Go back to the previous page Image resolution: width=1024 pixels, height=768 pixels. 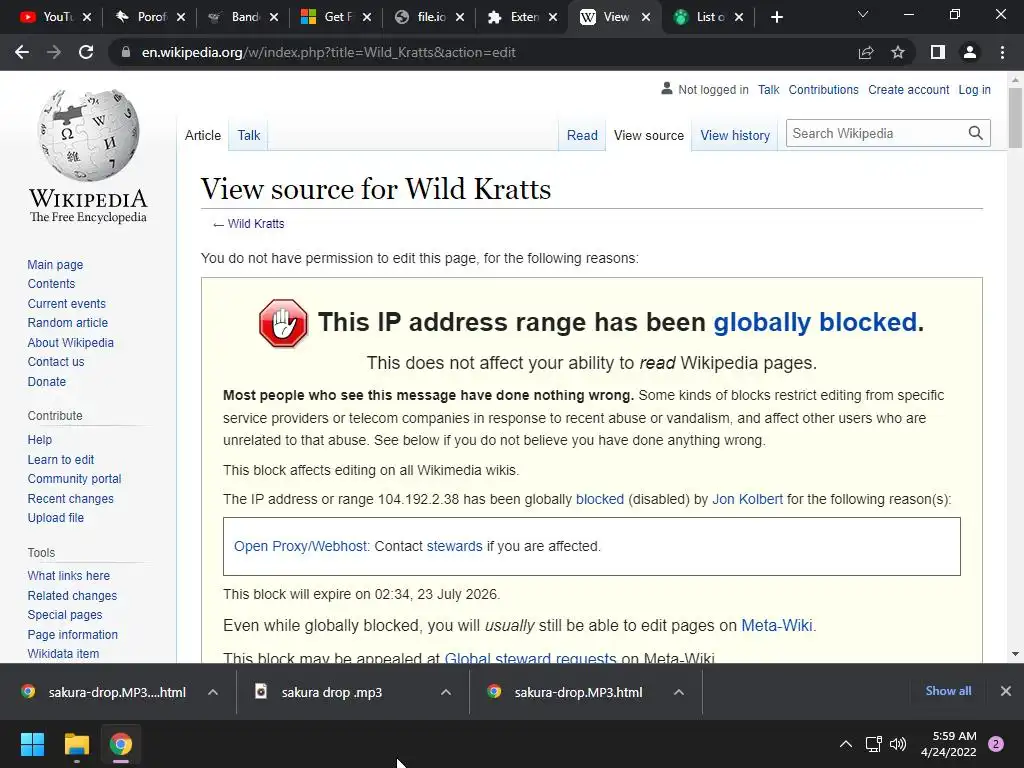(22, 52)
